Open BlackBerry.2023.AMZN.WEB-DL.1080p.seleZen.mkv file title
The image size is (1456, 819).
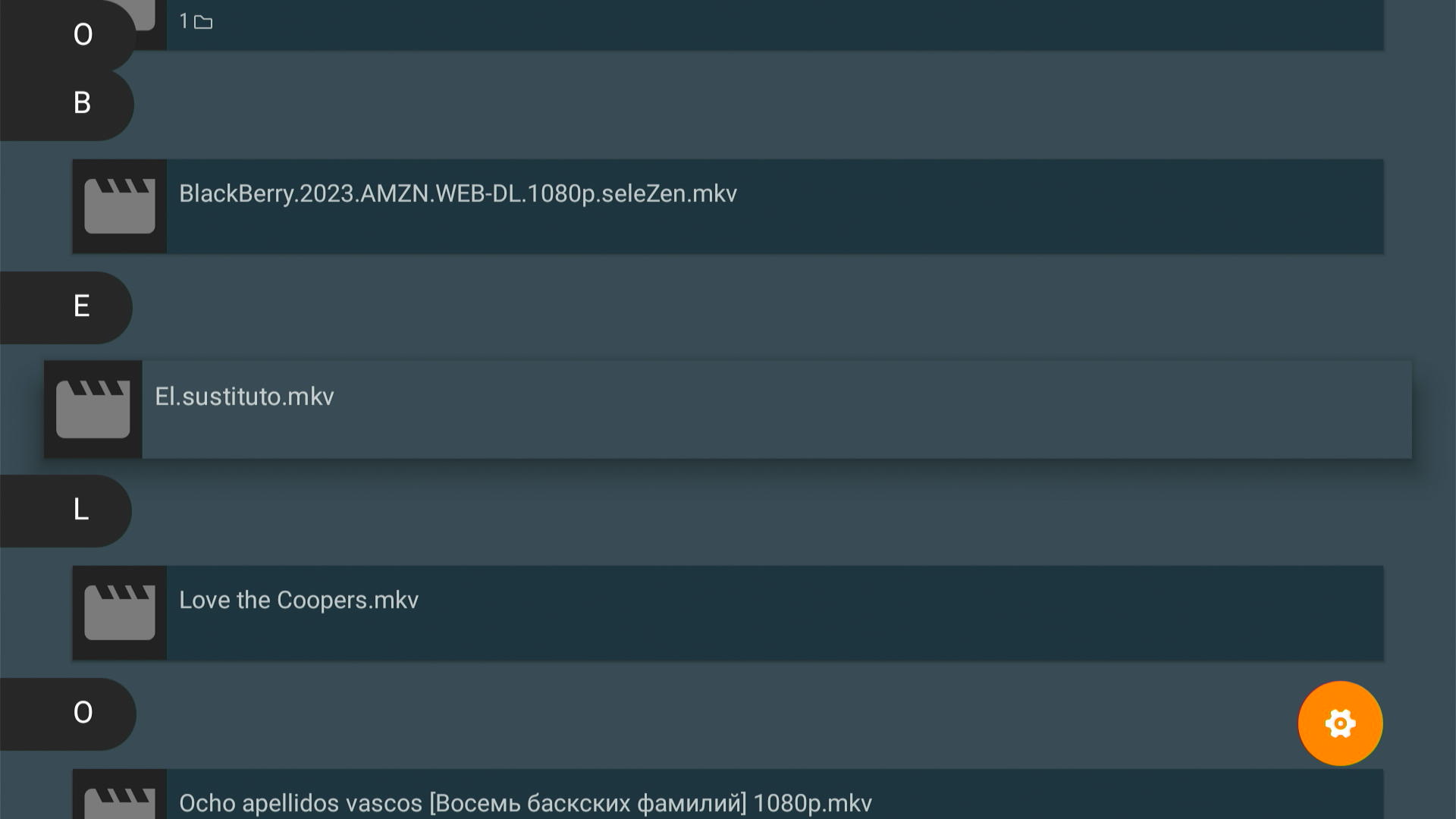(x=457, y=194)
